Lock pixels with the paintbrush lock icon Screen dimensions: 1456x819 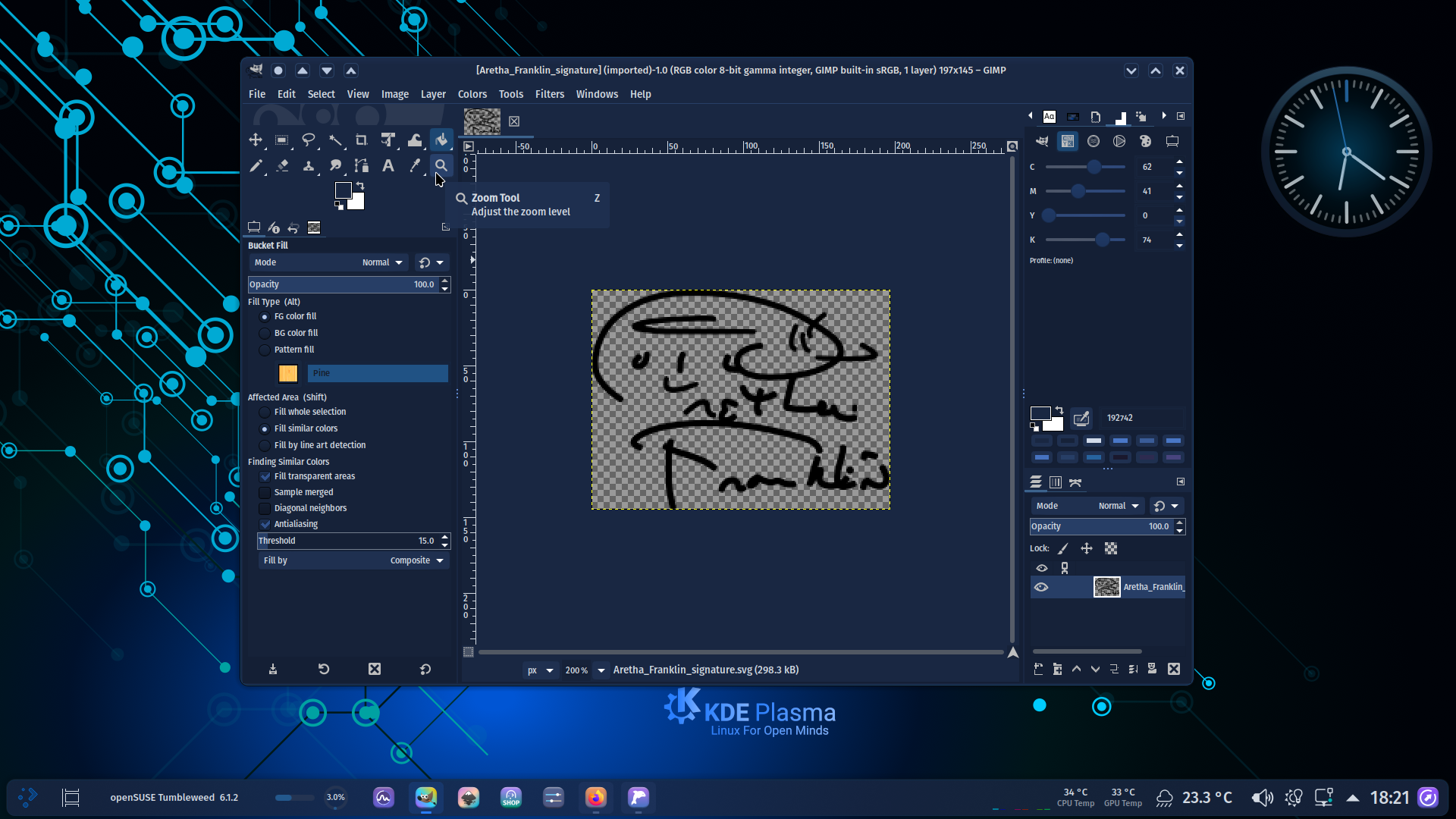tap(1063, 548)
